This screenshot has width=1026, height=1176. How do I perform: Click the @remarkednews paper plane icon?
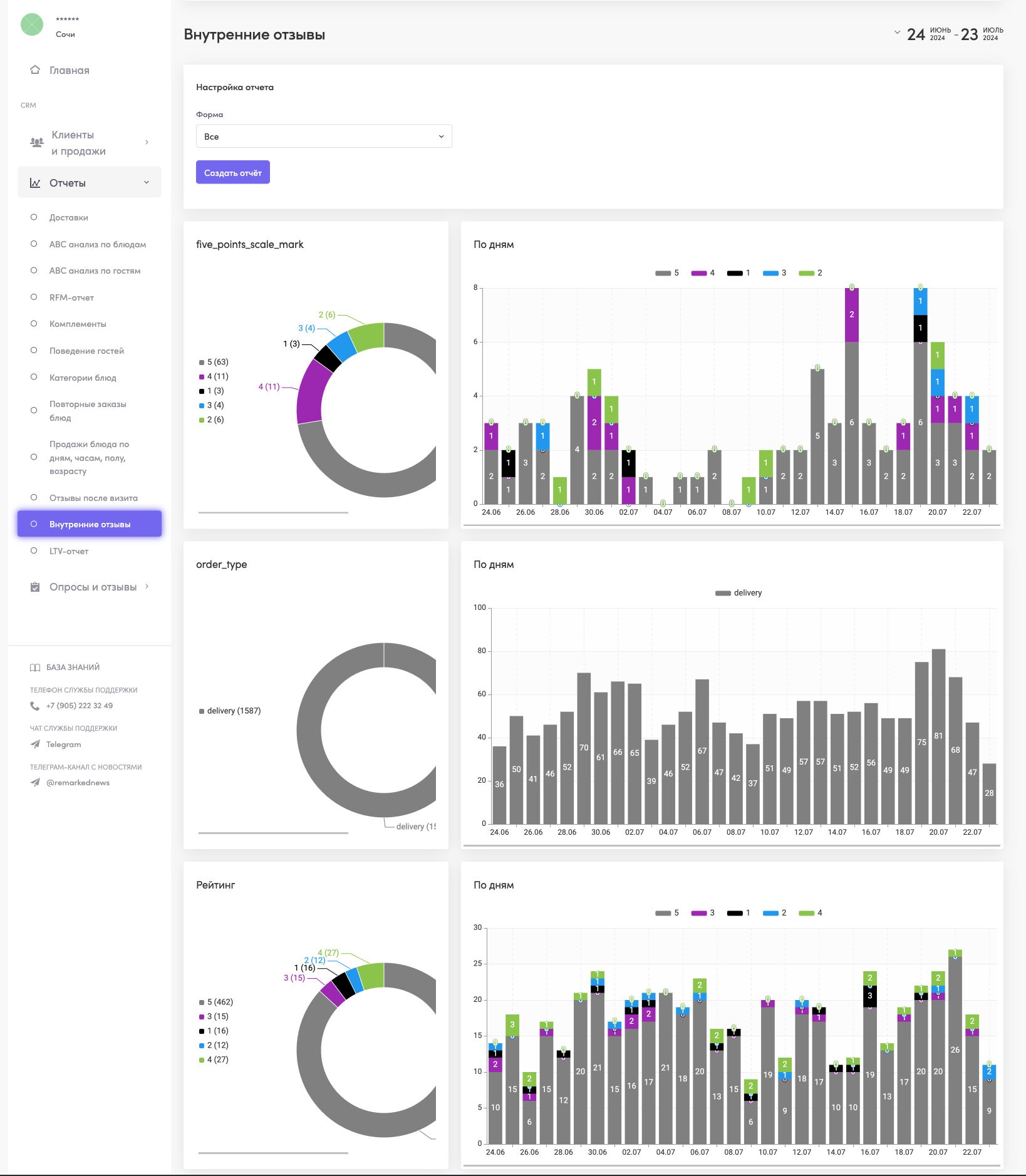coord(35,783)
